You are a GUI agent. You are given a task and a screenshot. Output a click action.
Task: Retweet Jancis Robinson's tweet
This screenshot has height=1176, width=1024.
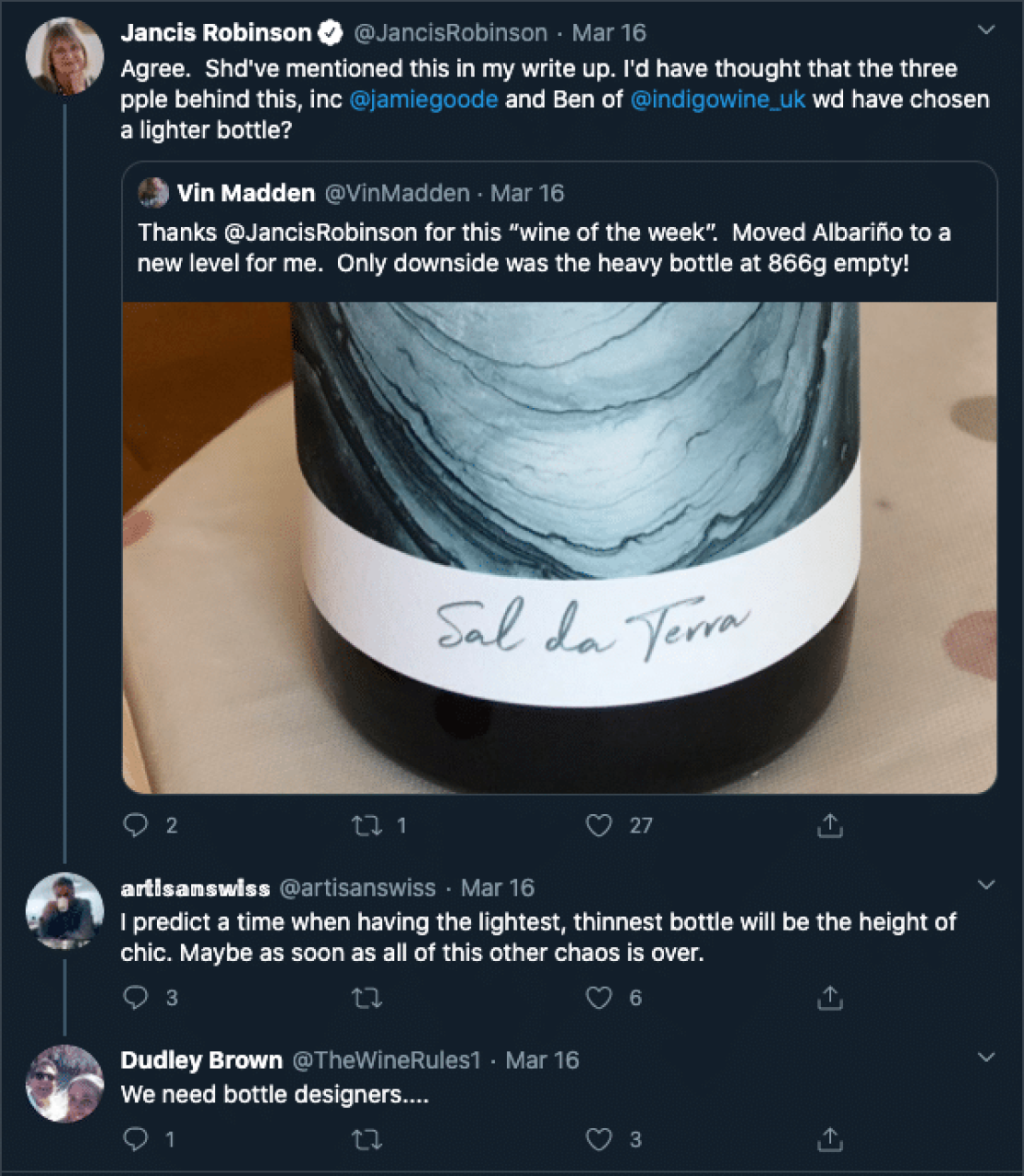click(x=367, y=825)
